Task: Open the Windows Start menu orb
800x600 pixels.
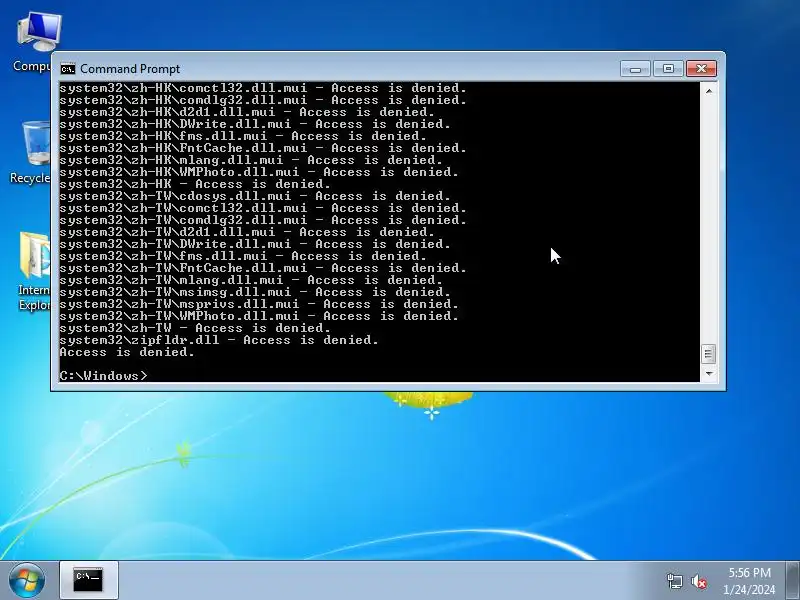Action: [27, 581]
